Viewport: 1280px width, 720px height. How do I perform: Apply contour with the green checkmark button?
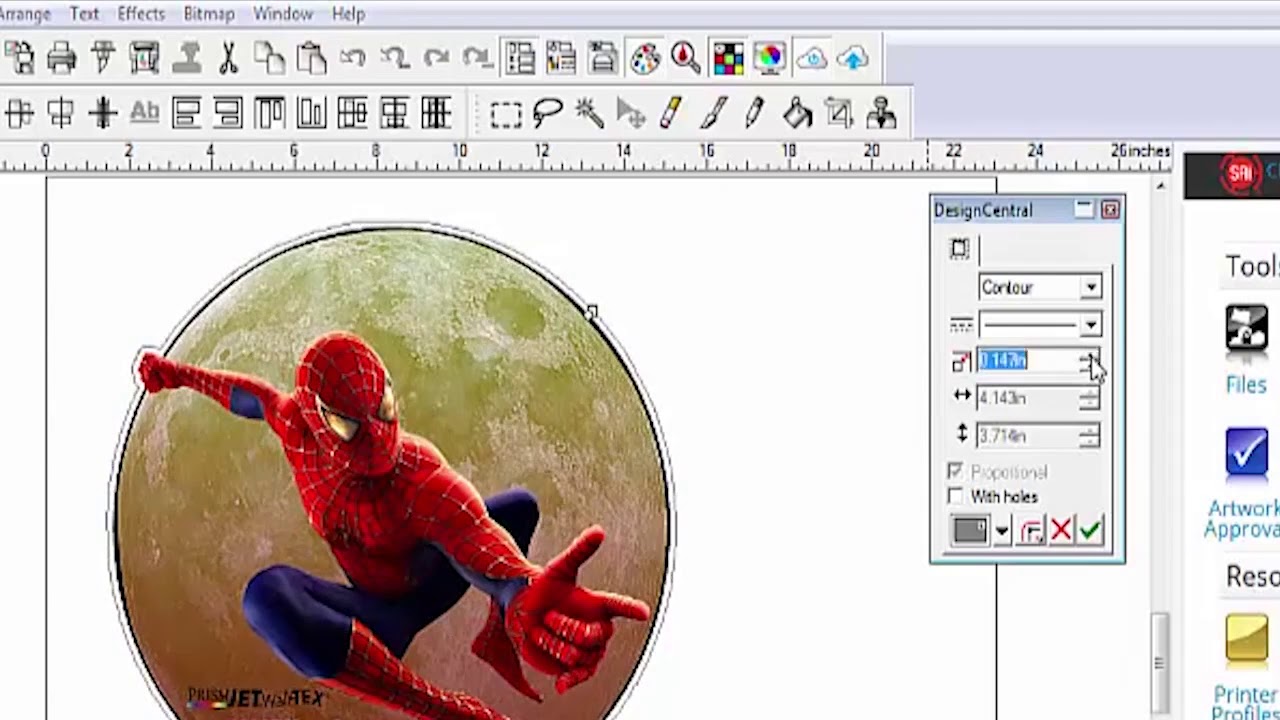point(1090,530)
